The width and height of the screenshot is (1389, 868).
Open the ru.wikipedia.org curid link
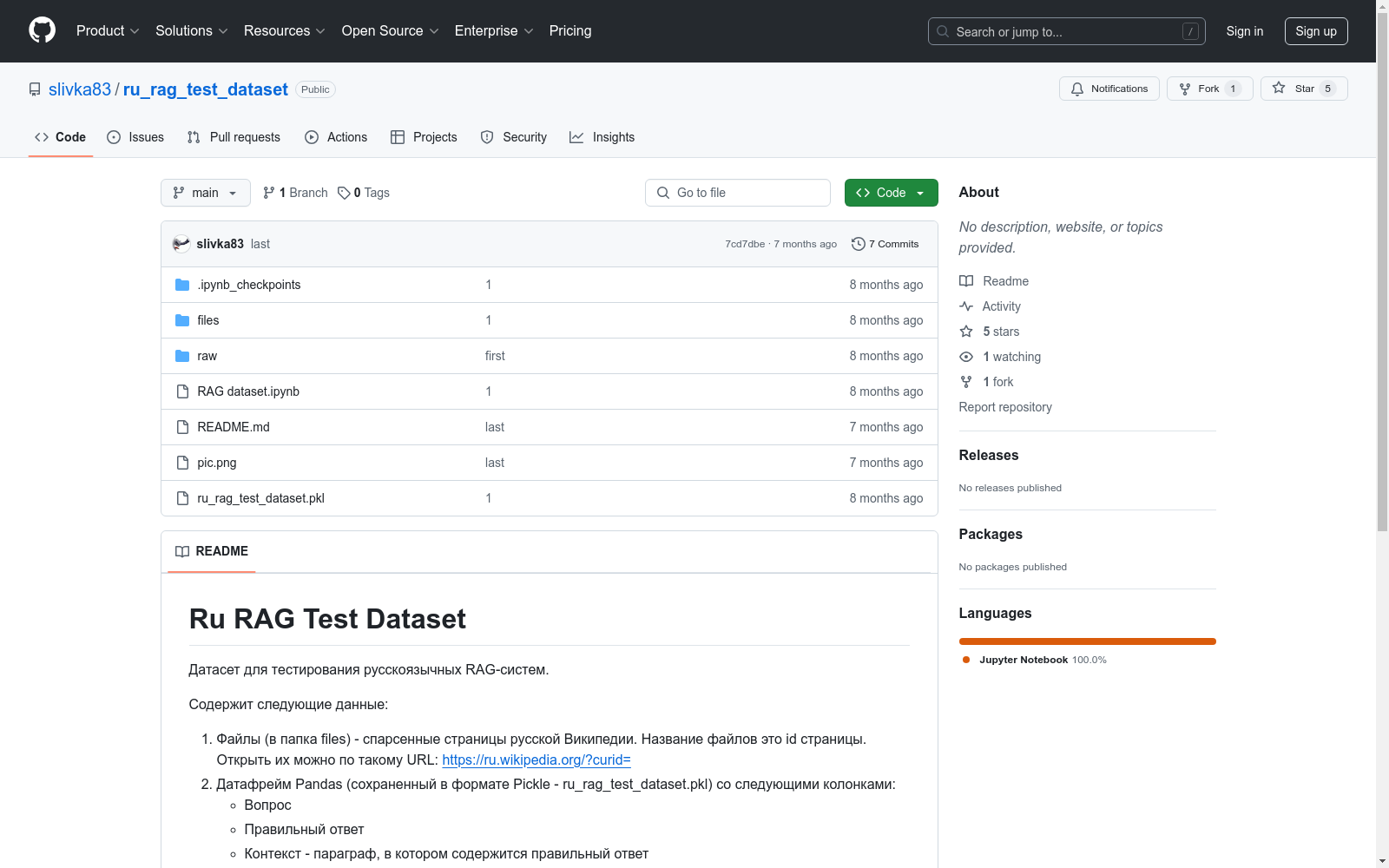(x=537, y=759)
